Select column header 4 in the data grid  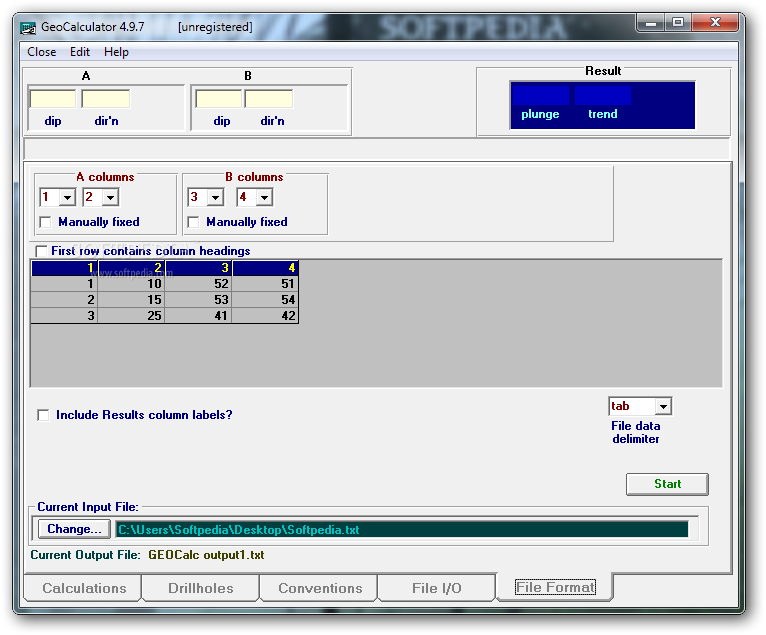[265, 268]
